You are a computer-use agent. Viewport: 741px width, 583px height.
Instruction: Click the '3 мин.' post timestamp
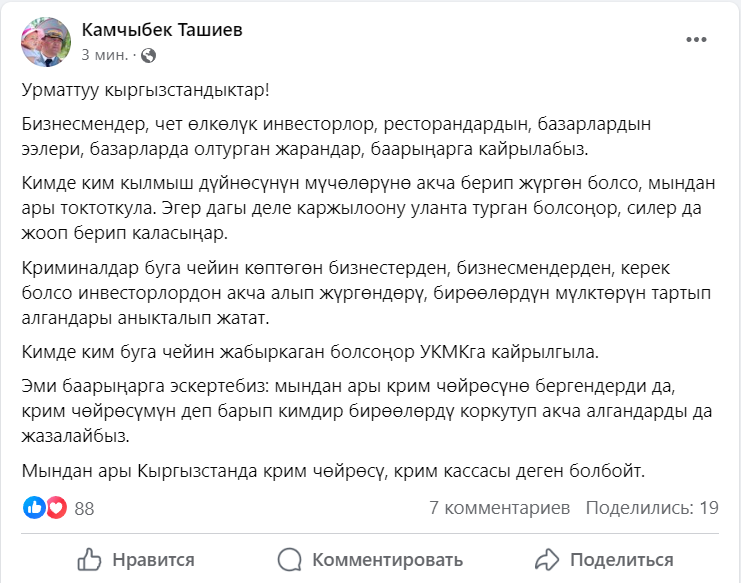106,53
